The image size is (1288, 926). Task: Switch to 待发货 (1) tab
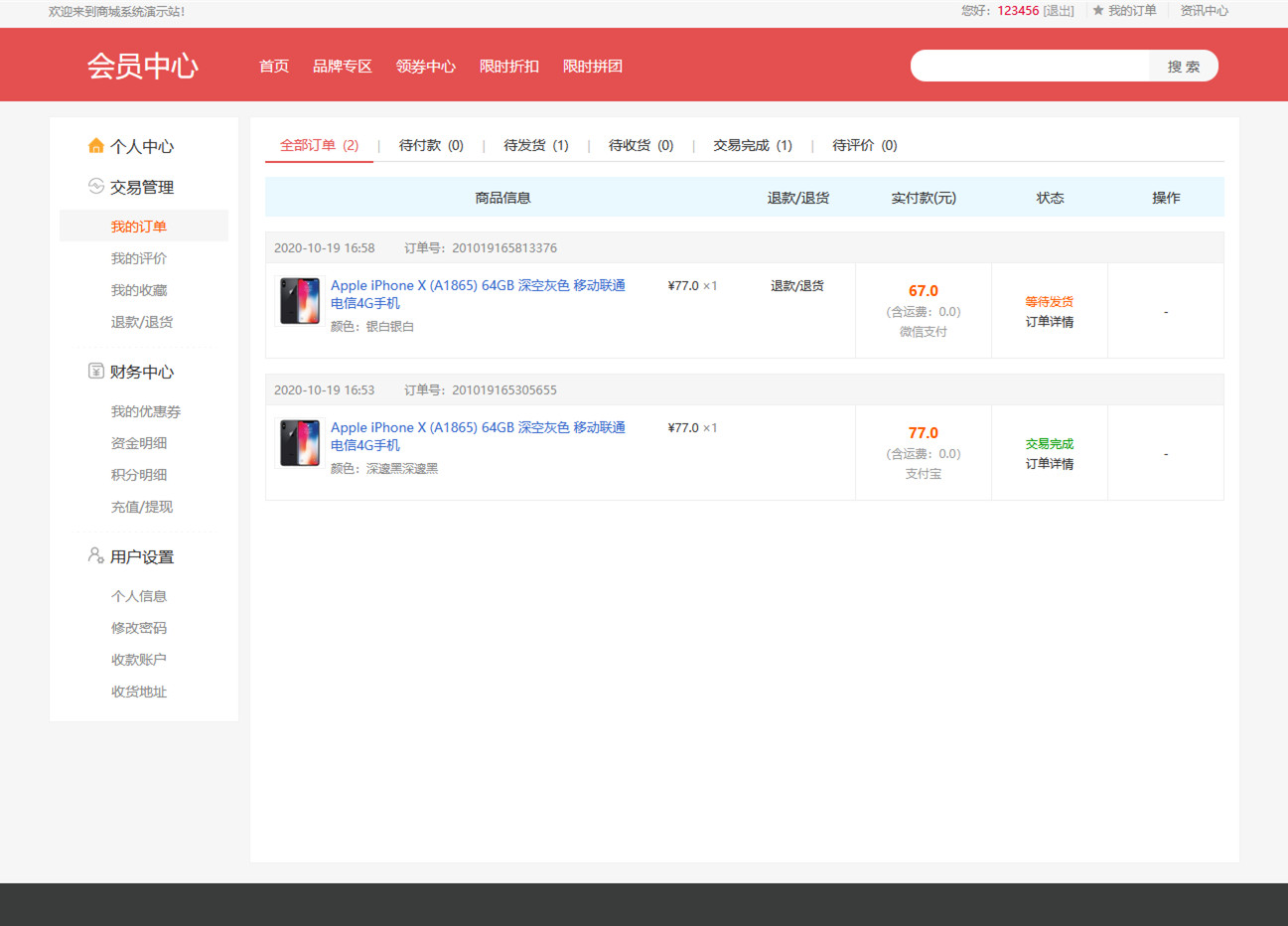pyautogui.click(x=536, y=145)
